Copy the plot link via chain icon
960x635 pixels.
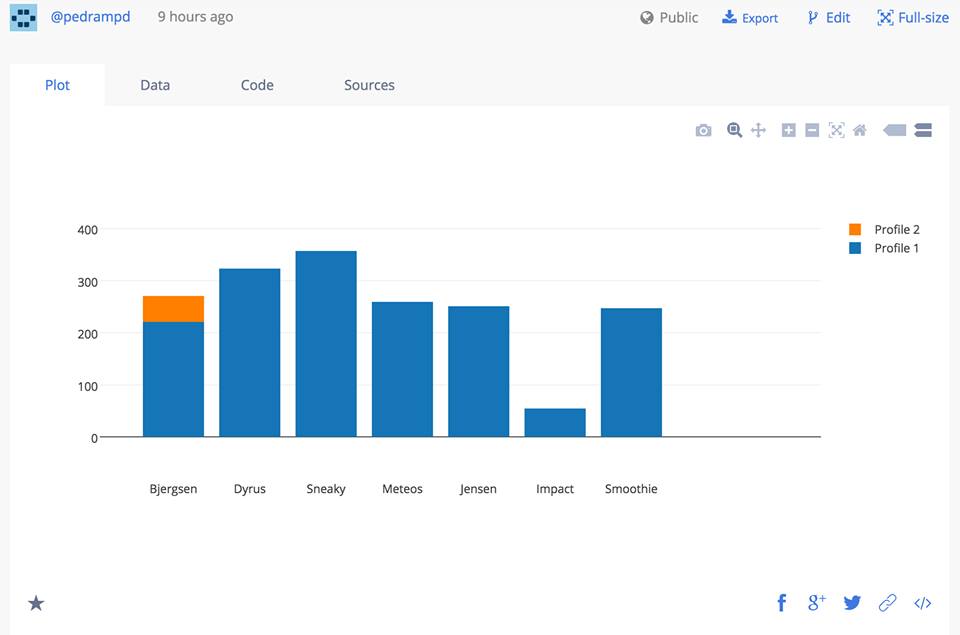pos(887,603)
